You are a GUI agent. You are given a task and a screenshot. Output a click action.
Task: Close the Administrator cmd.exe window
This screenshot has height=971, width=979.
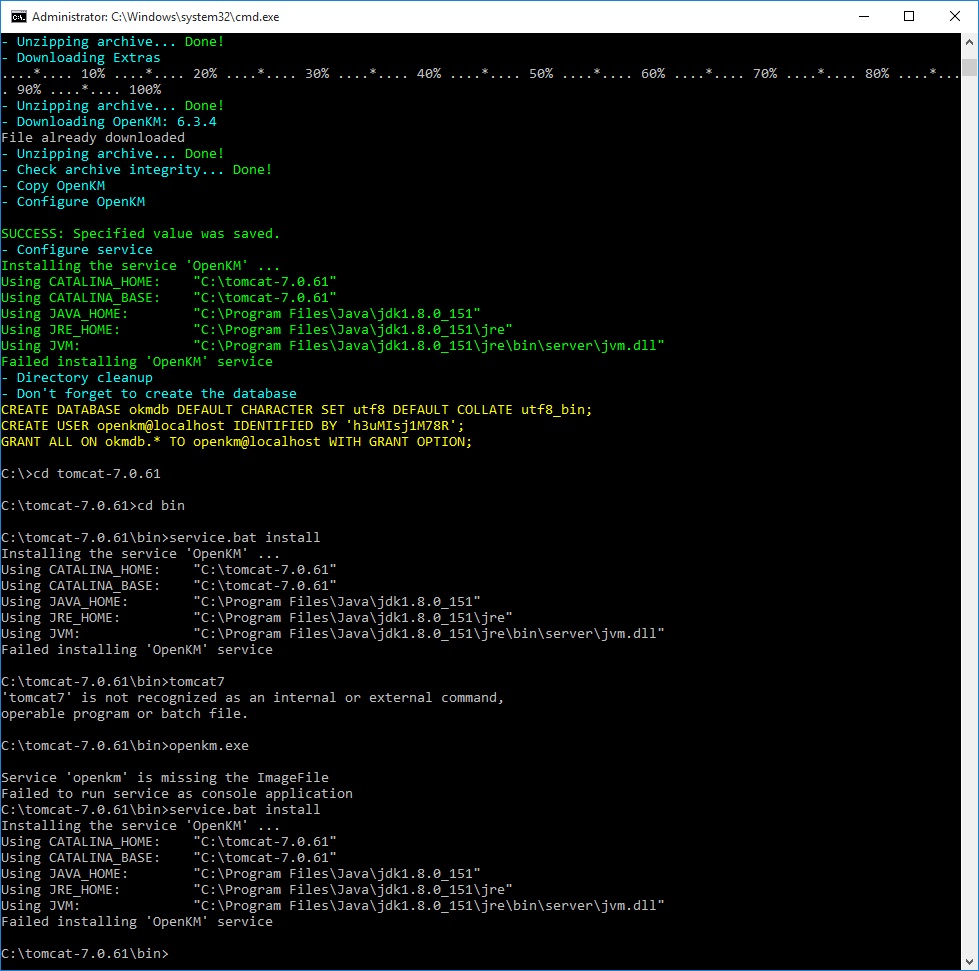[x=954, y=16]
